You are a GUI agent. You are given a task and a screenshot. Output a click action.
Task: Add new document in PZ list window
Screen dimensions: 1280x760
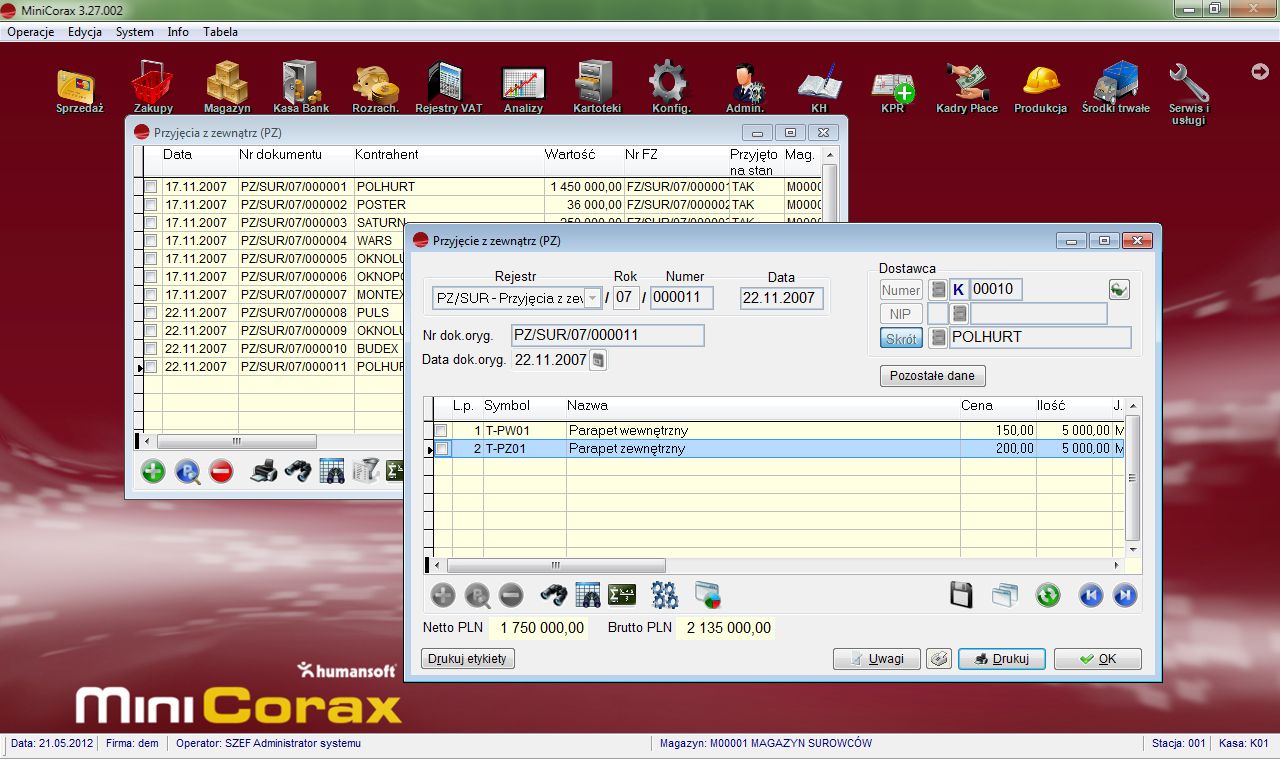click(153, 471)
